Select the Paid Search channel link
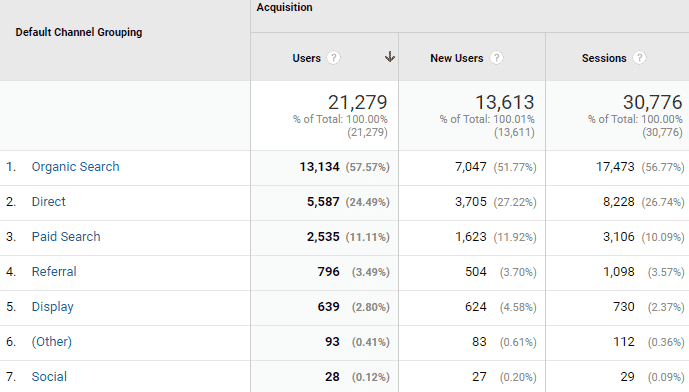 [x=66, y=236]
